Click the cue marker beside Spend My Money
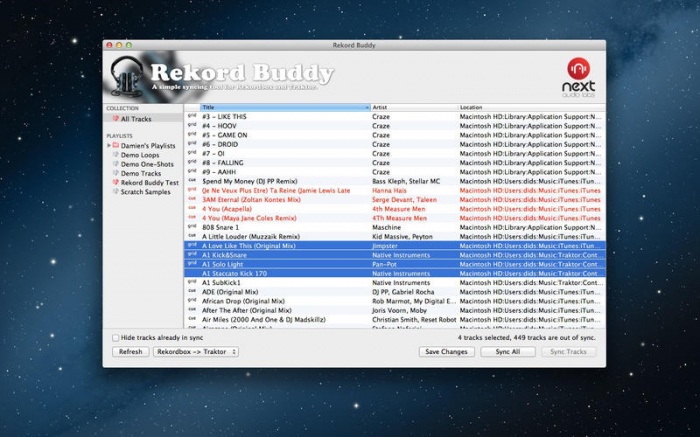 [191, 180]
